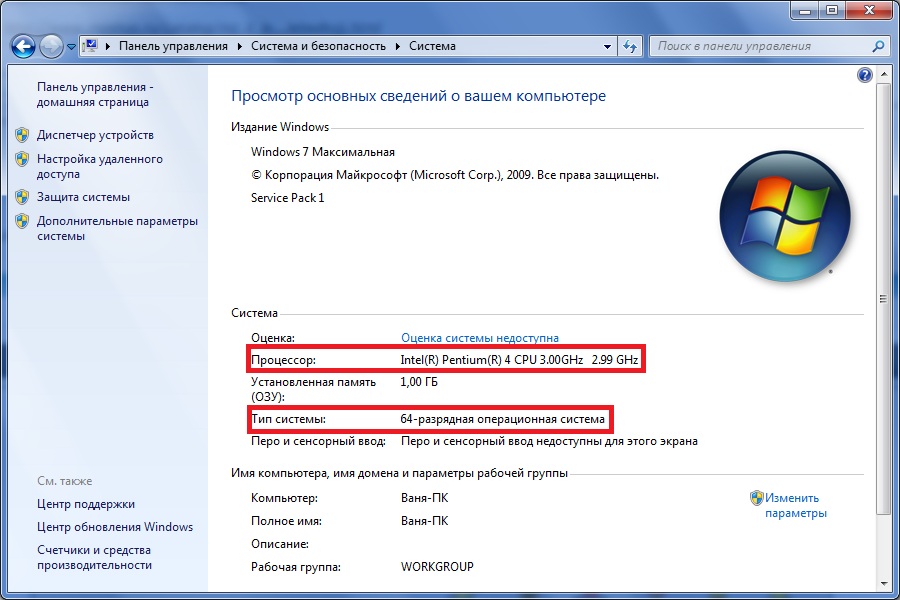The image size is (900, 600).
Task: Click Ваня-ПК next to Компьютер
Action: click(425, 498)
